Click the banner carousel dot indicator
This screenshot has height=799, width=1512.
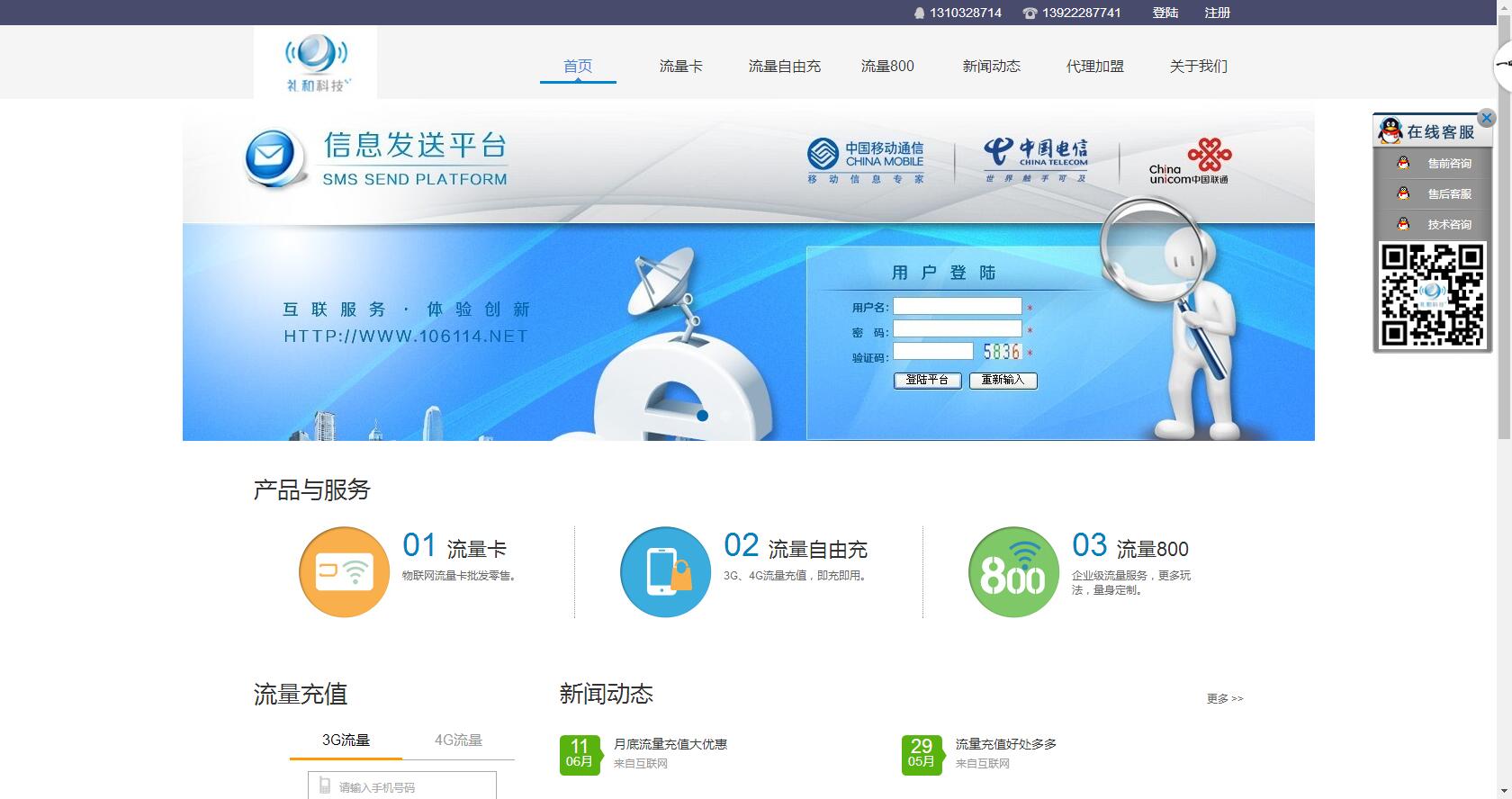coord(702,416)
